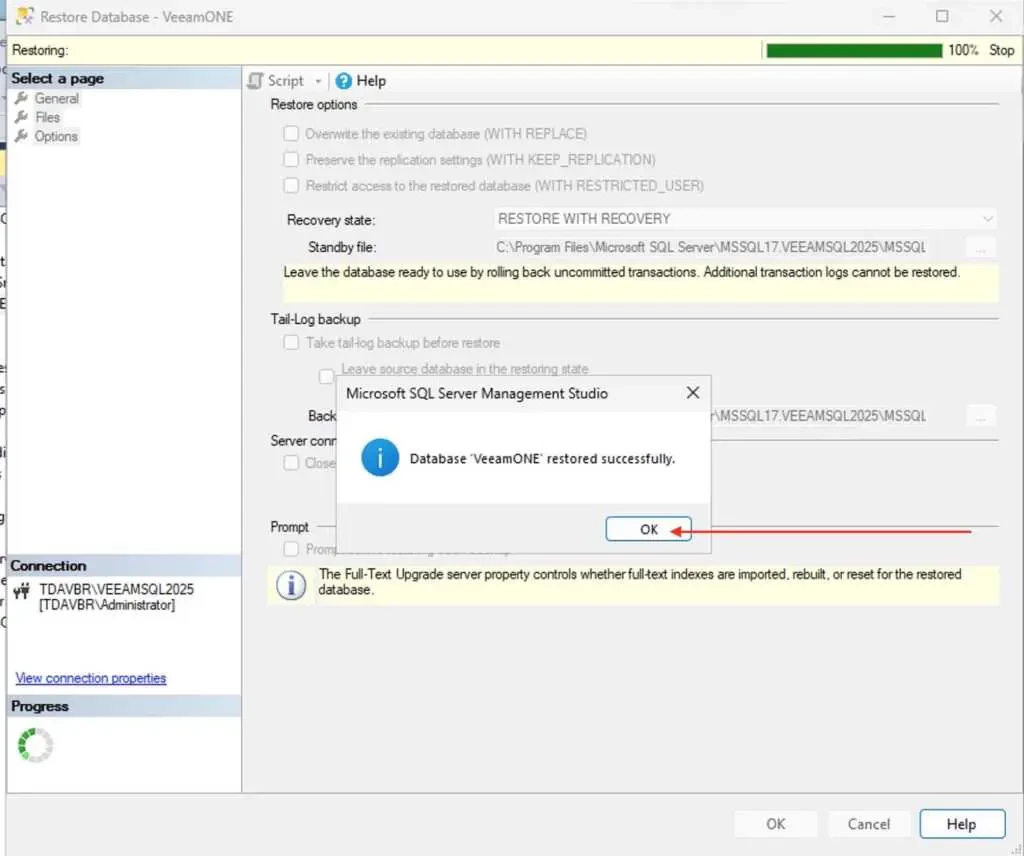Viewport: 1024px width, 856px height.
Task: Click the Files page wrench icon
Action: click(22, 117)
